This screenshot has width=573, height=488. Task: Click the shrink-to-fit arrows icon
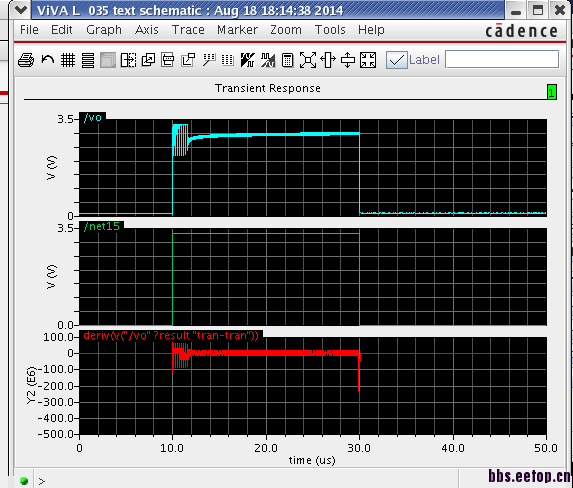[x=368, y=60]
